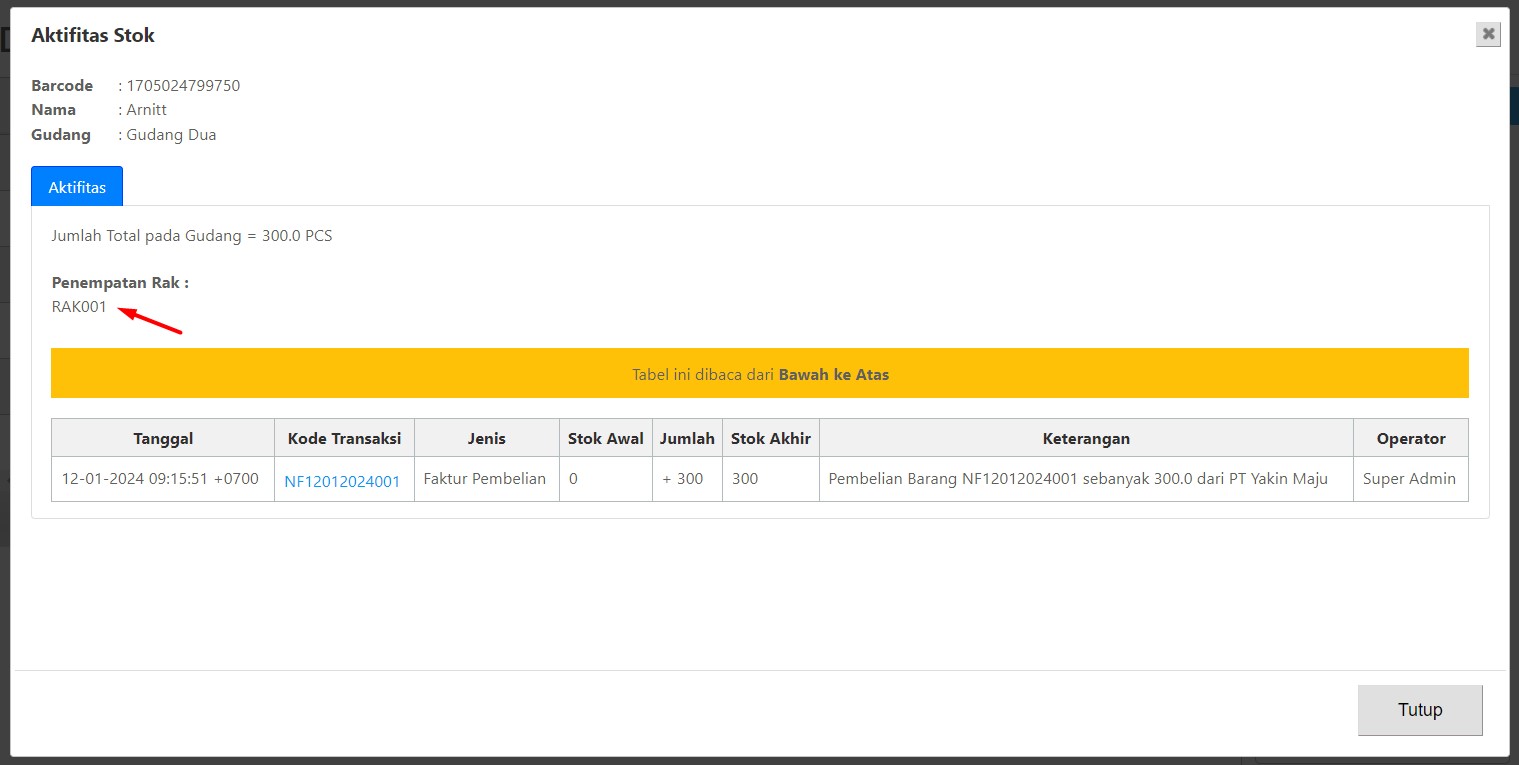This screenshot has width=1519, height=765.
Task: Click the Faktur Pembelian cell
Action: click(485, 479)
